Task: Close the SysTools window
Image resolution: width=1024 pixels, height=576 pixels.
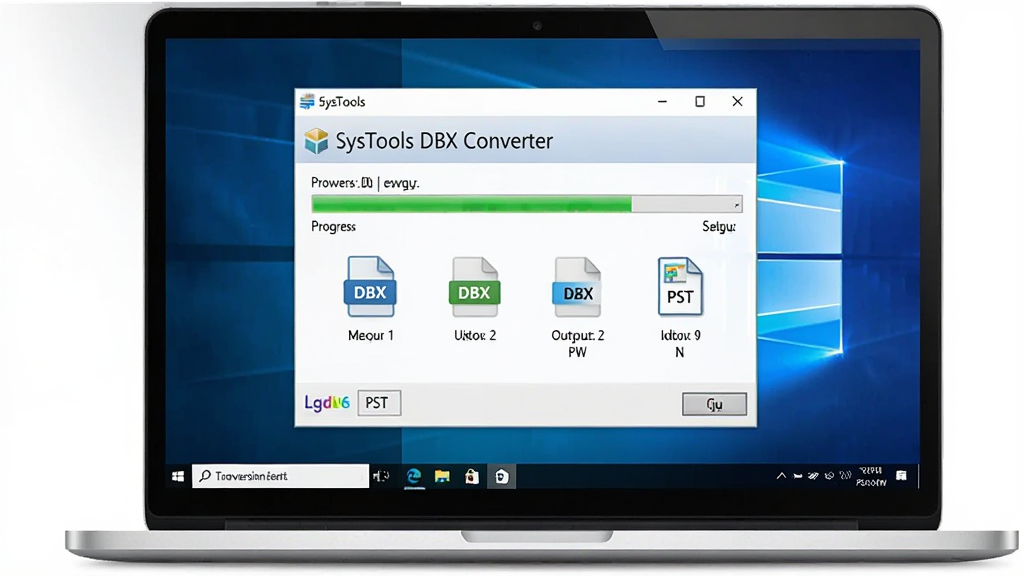Action: pos(737,101)
